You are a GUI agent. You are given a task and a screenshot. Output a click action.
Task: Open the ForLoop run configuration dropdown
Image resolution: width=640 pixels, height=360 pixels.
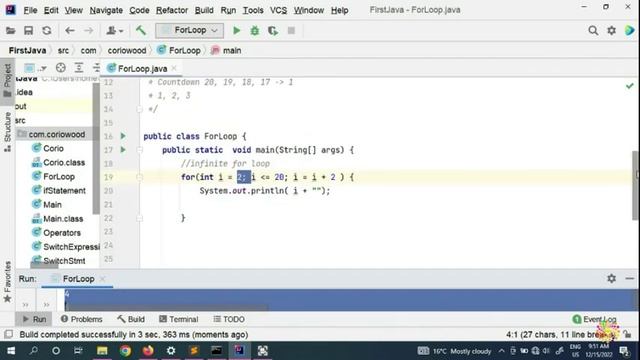[x=189, y=31]
